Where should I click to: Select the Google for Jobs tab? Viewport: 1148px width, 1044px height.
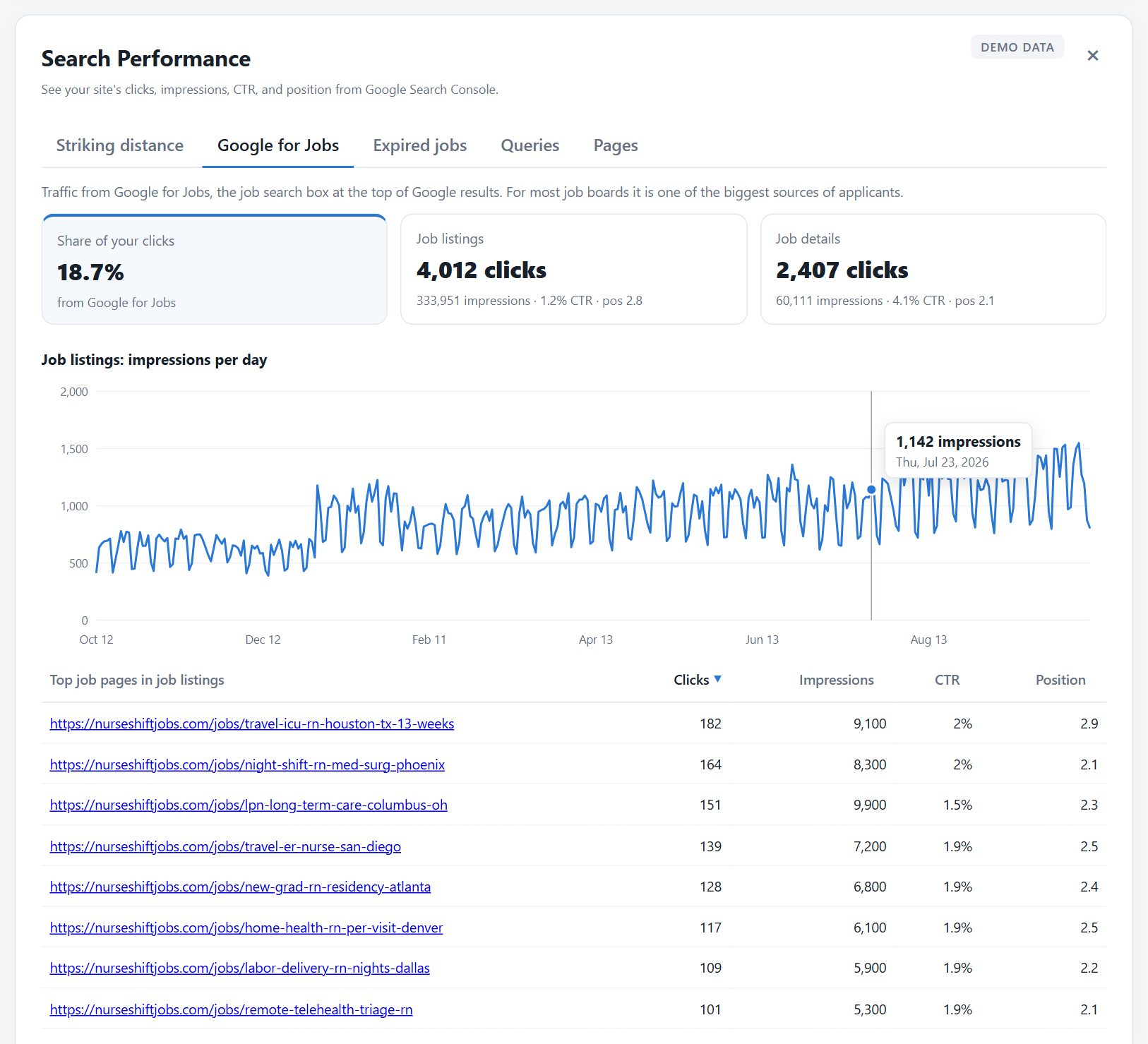coord(278,145)
